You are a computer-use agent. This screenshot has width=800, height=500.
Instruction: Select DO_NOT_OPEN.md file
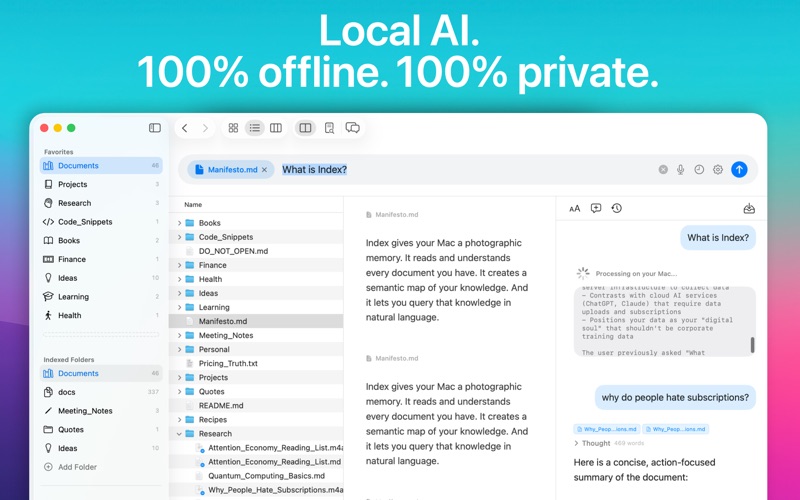(256, 251)
